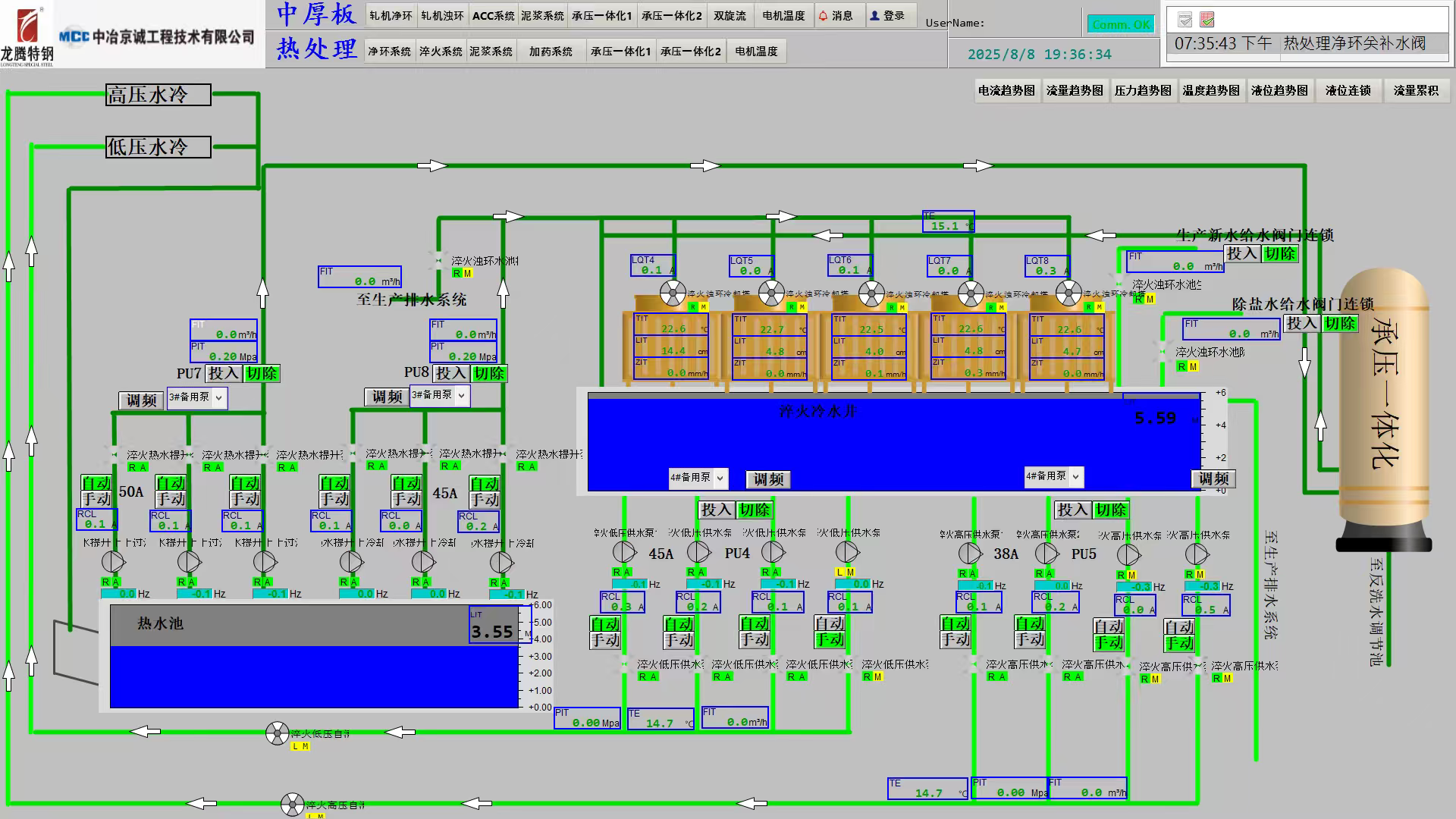Select the hot-water lift pump beside 50A label
This screenshot has height=819, width=1456.
(113, 562)
